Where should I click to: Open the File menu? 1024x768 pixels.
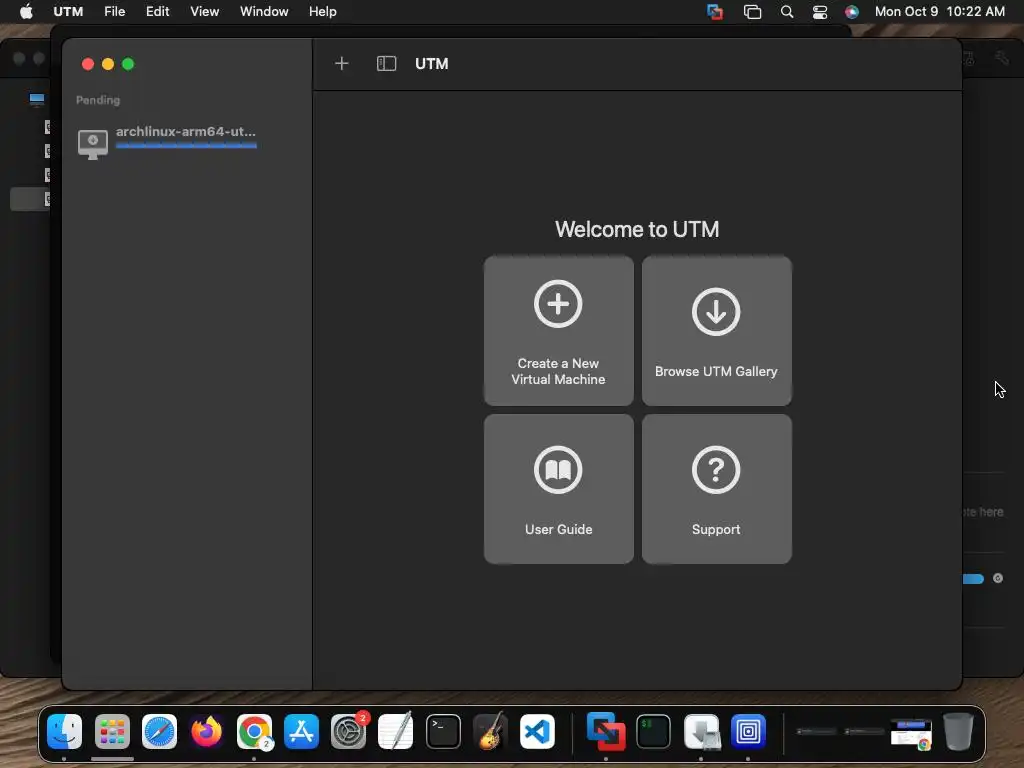tap(114, 12)
